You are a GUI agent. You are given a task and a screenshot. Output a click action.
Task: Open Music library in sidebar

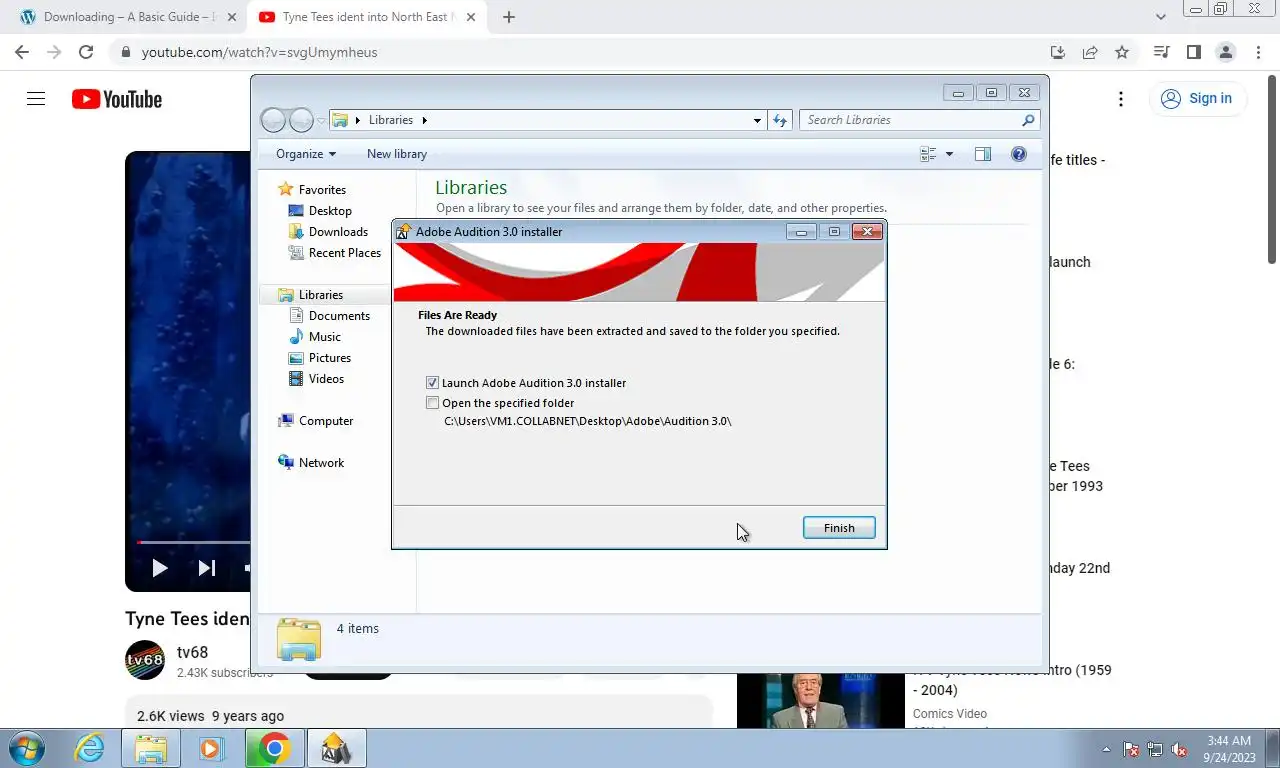(324, 337)
